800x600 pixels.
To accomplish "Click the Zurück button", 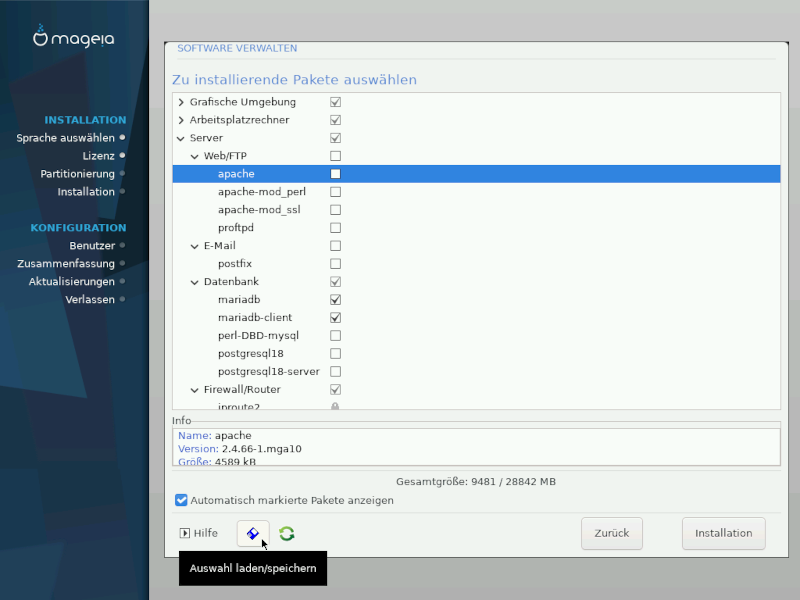I will pyautogui.click(x=611, y=533).
